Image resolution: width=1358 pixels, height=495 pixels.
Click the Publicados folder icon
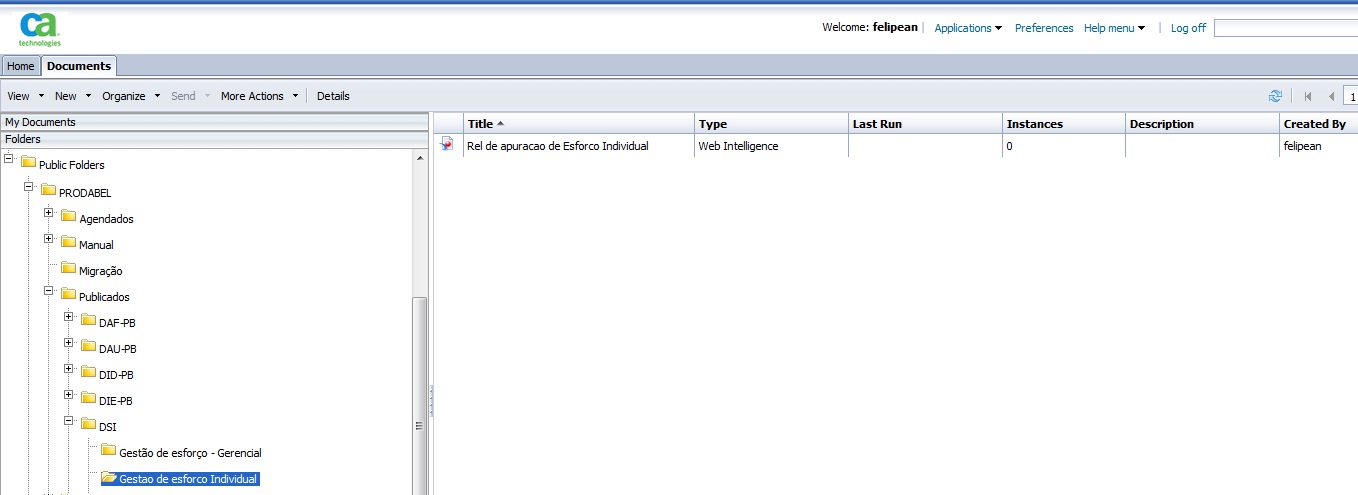point(68,294)
